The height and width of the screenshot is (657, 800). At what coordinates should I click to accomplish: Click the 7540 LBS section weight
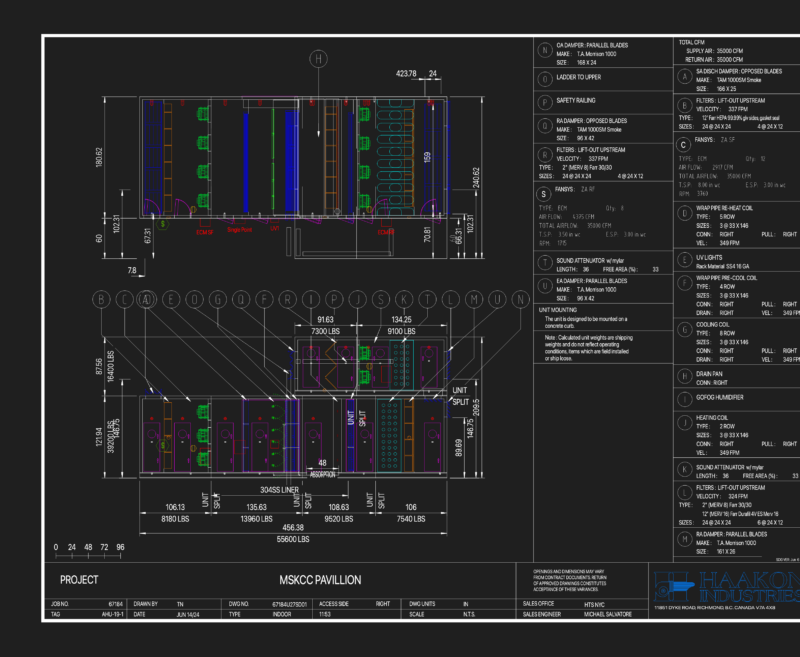point(411,519)
